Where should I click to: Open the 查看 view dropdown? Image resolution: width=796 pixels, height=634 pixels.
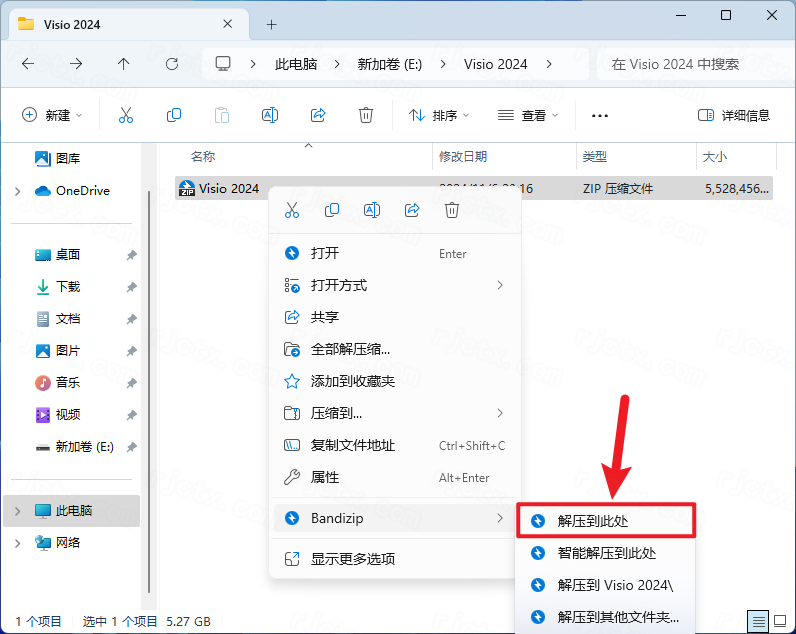tap(528, 115)
